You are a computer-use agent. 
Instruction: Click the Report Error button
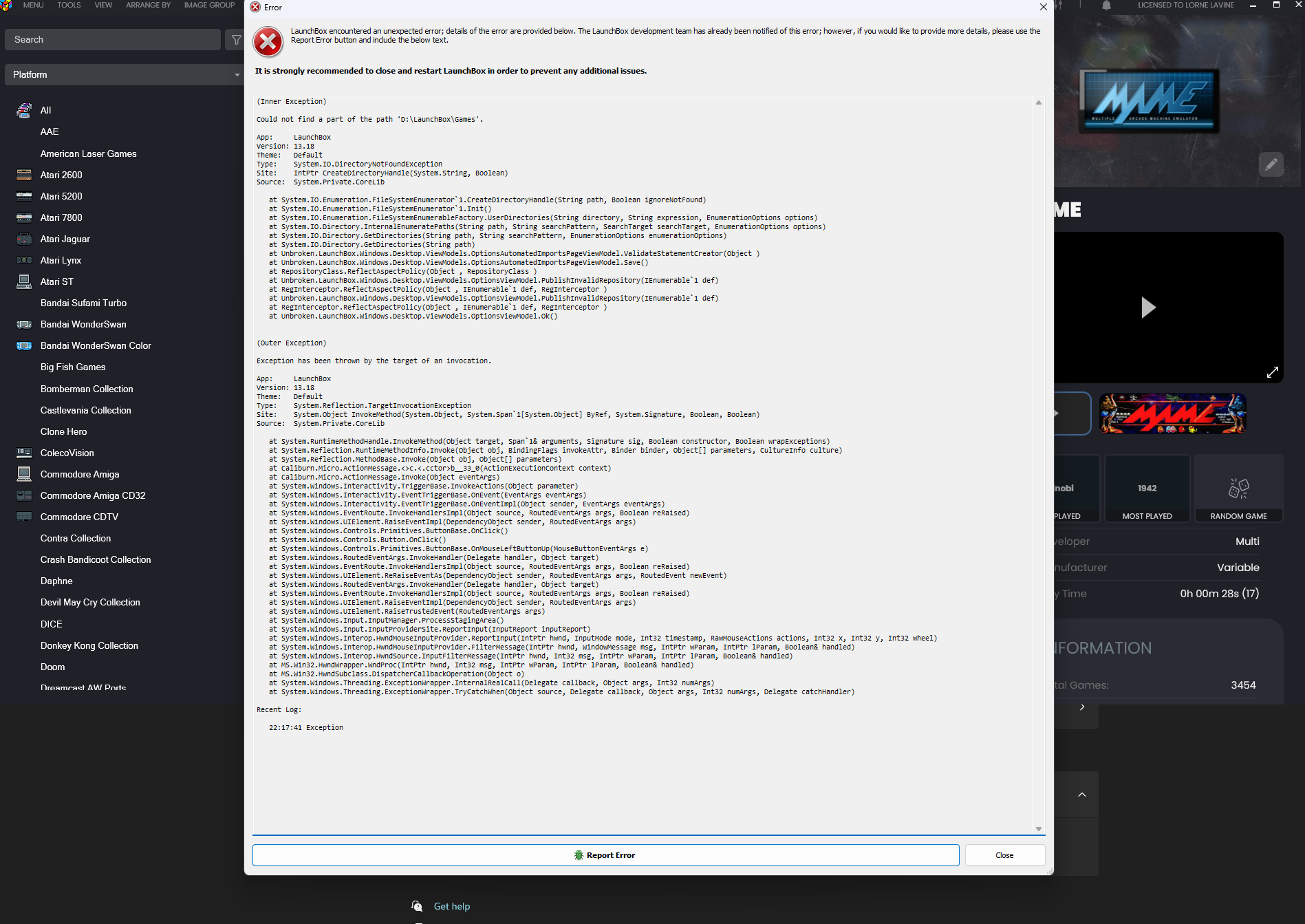[x=605, y=855]
